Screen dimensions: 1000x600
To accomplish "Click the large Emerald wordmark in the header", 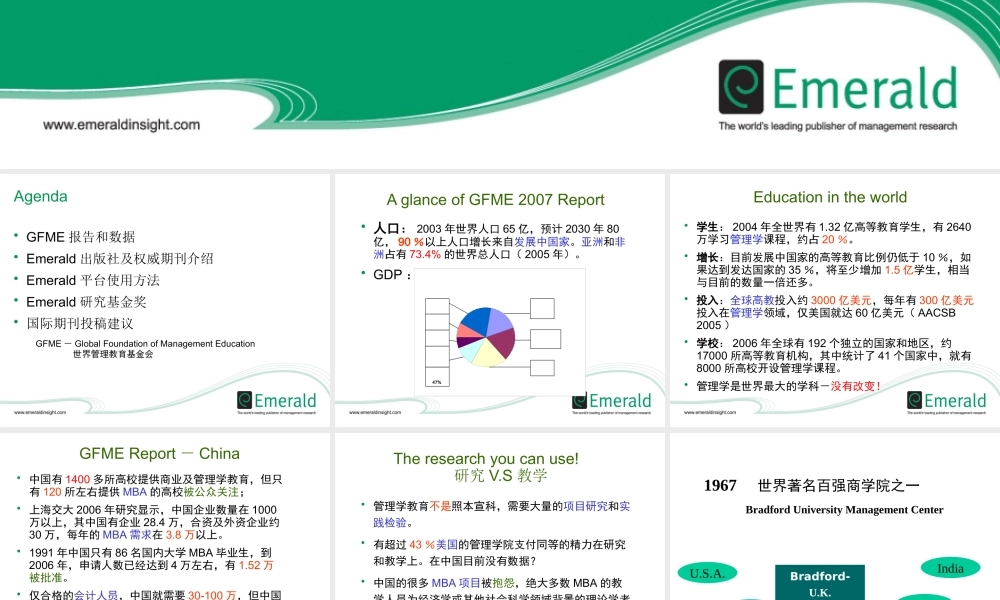I will pos(865,88).
